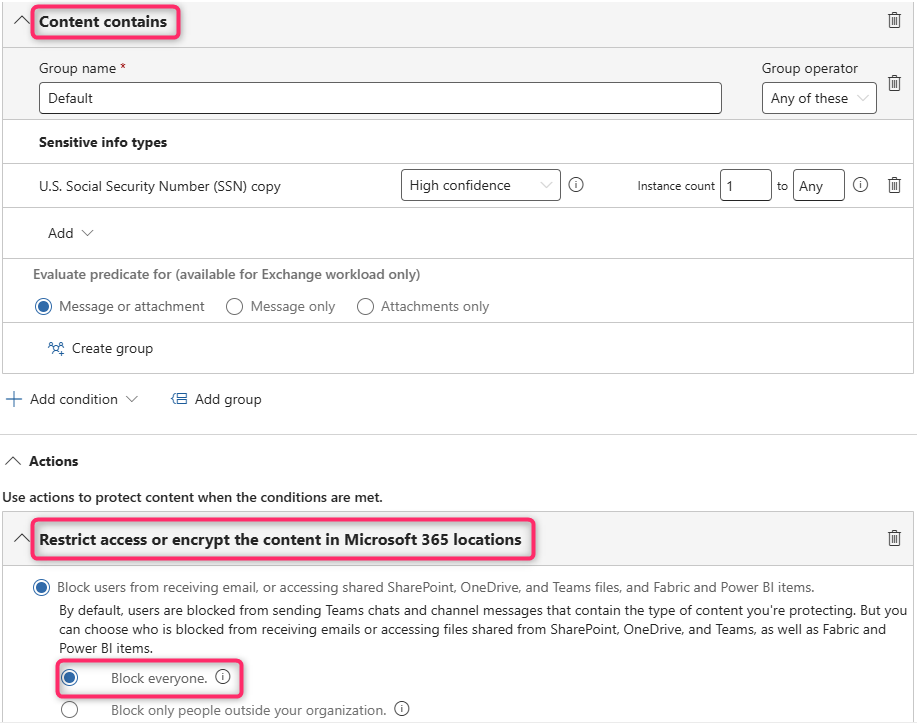Remove the U.S. Social Security Number row
Screen dimensions: 917x727
(894, 185)
